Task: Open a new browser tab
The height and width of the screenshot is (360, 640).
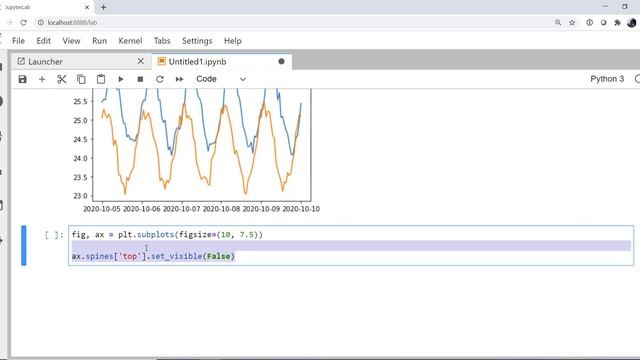Action: coord(103,7)
